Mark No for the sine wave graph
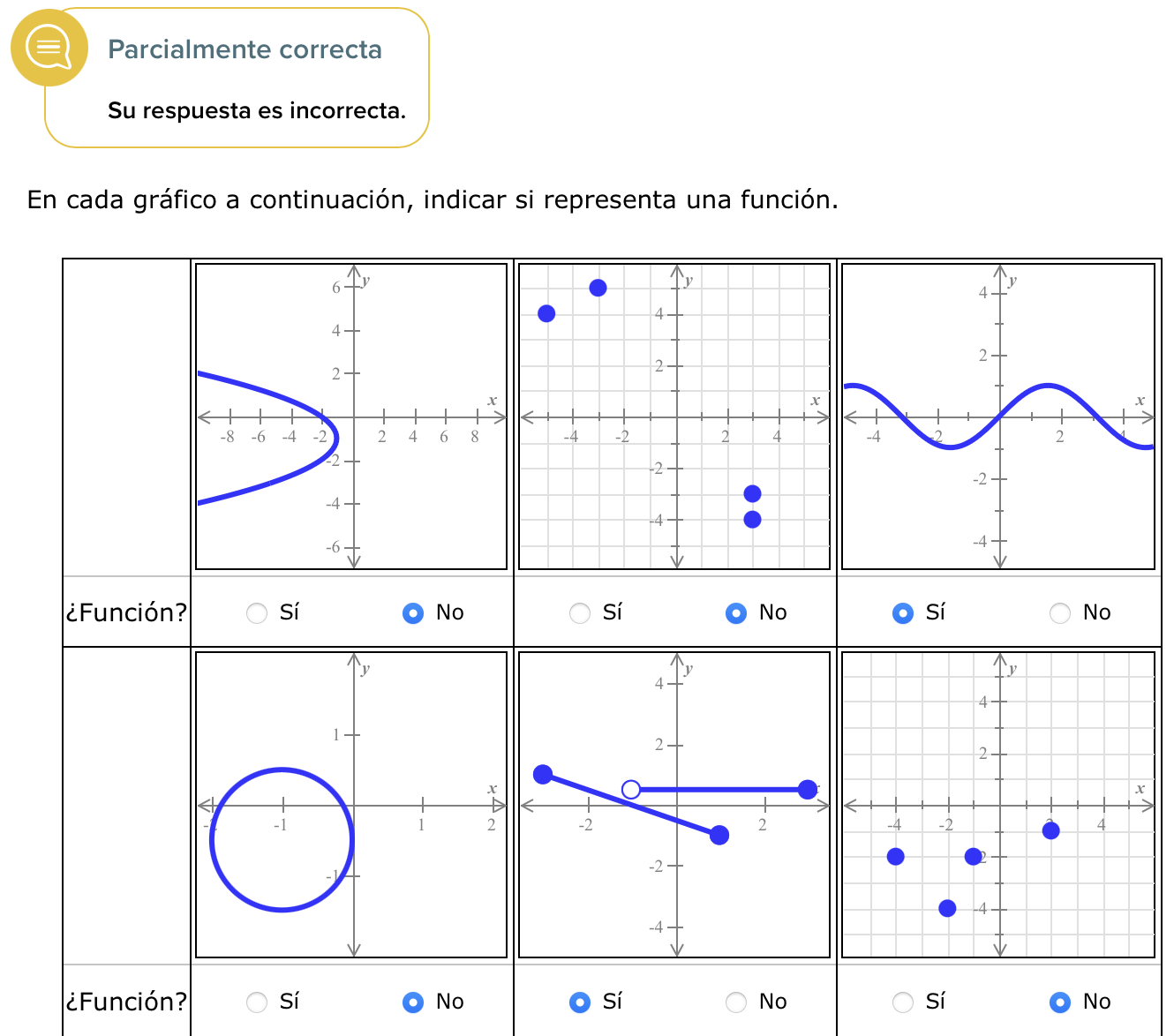 1060,612
